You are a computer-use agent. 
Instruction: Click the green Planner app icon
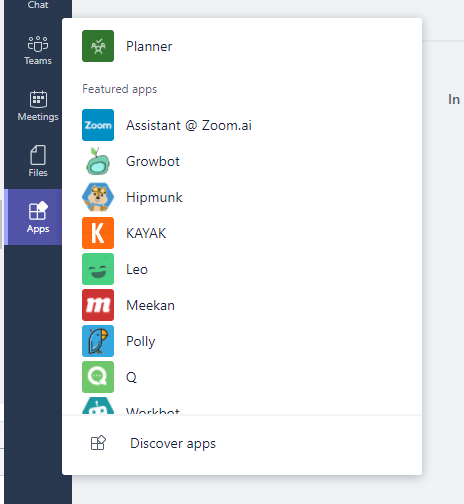point(98,46)
